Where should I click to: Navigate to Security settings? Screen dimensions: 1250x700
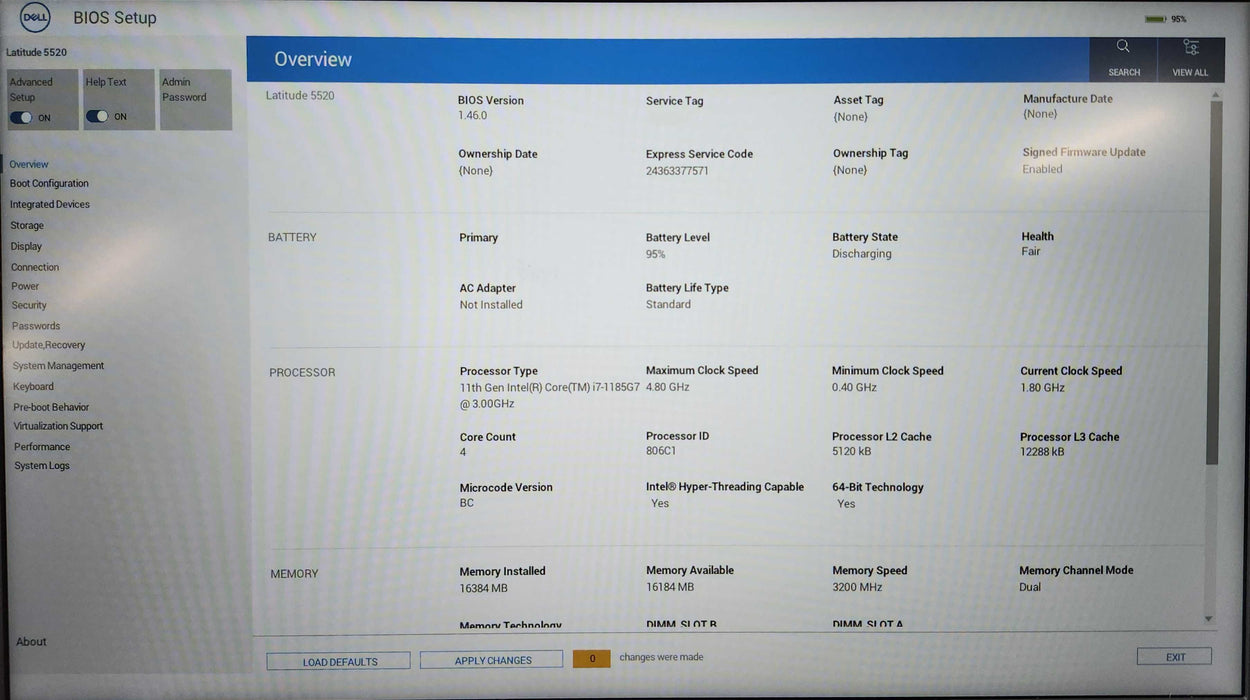point(29,305)
